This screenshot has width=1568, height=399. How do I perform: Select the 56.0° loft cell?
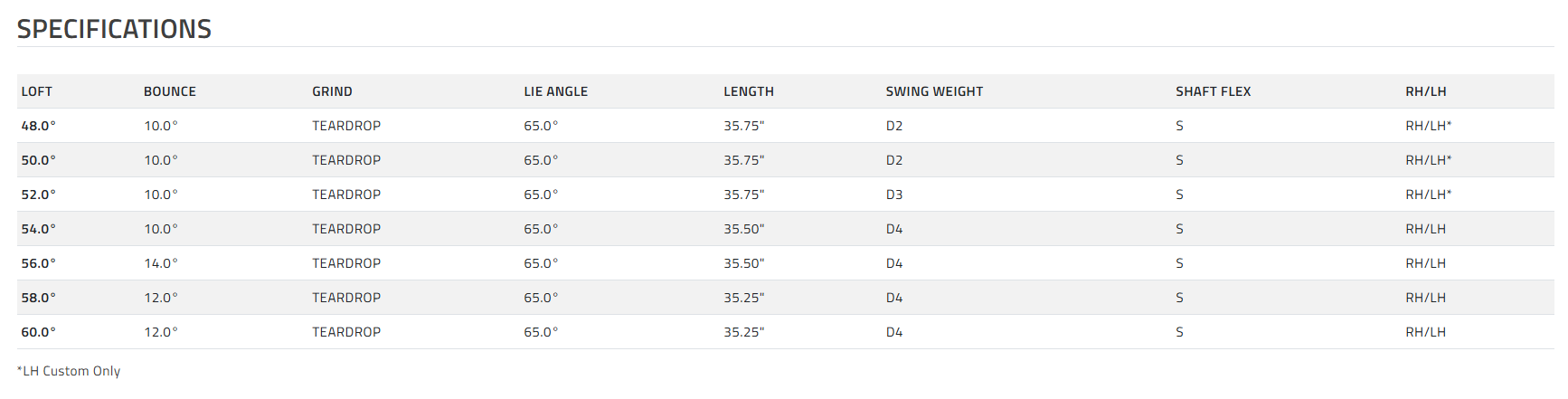tap(39, 263)
